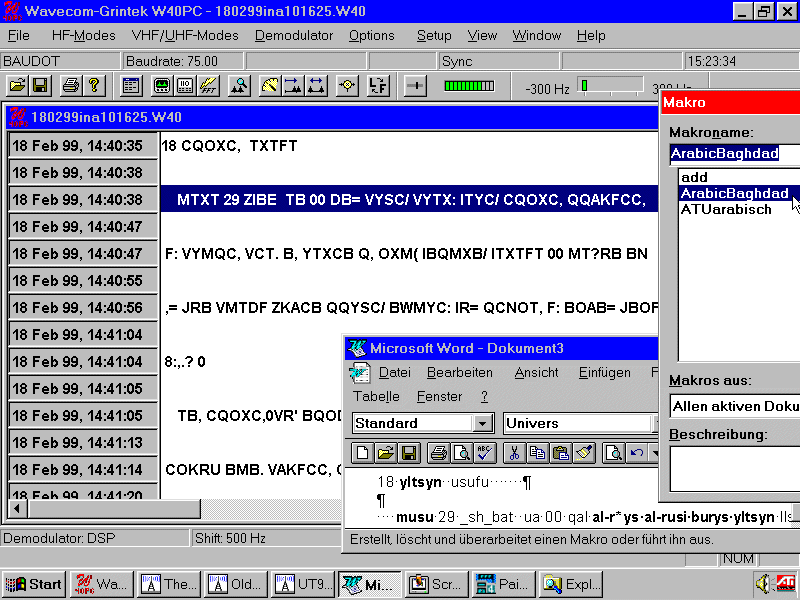Click the scissors cut icon in Word

click(x=513, y=453)
